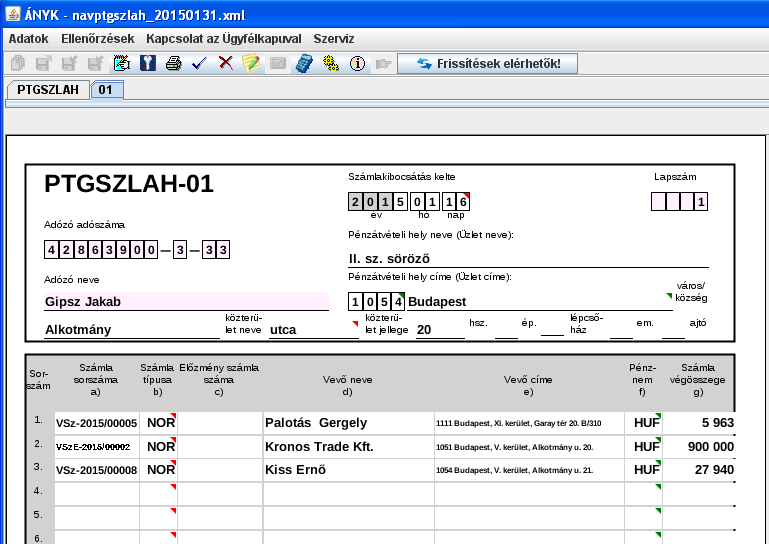The width and height of the screenshot is (769, 544).
Task: Click the Adózó neve field 'Gipsz Jakab'
Action: click(x=186, y=301)
